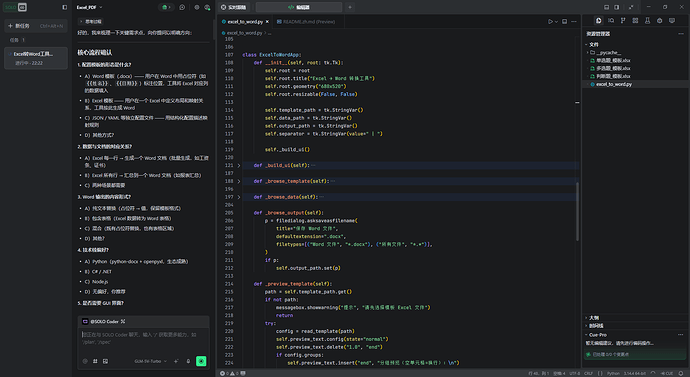This screenshot has width=690, height=377.
Task: Open 单选题_模板.xlsx file
Action: (x=610, y=60)
